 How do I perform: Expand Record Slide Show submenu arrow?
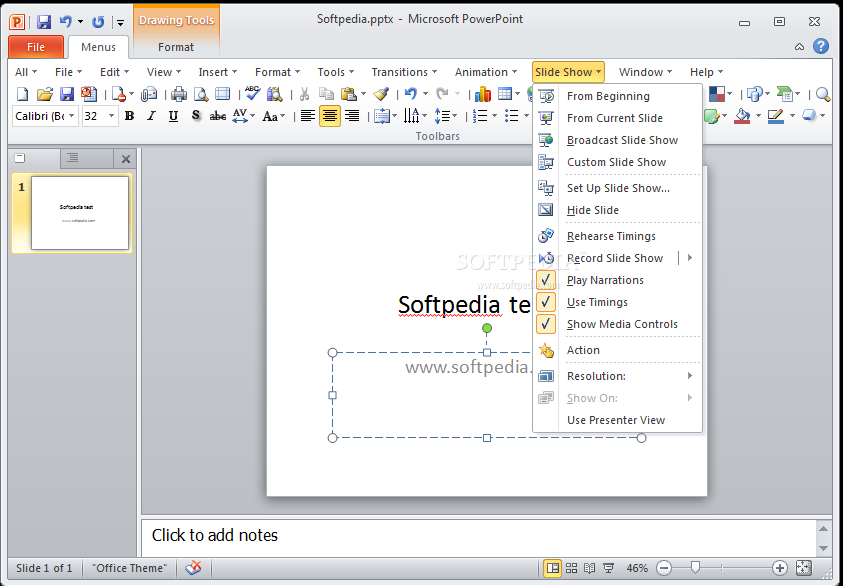point(690,258)
